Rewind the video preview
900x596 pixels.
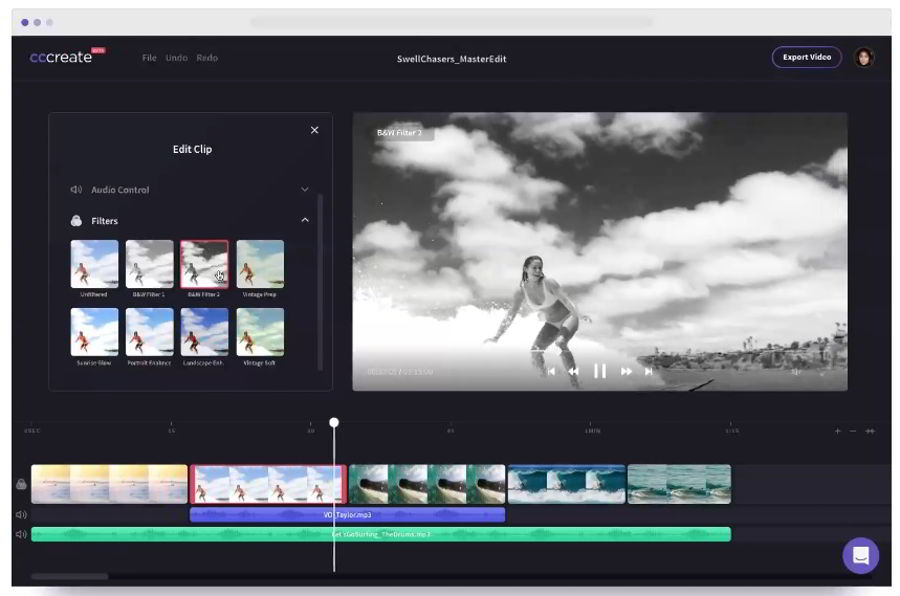[573, 371]
